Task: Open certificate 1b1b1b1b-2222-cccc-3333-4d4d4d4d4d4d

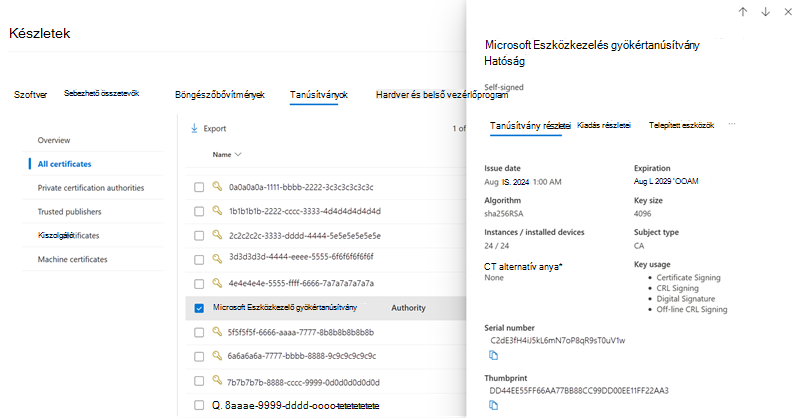Action: click(x=305, y=211)
